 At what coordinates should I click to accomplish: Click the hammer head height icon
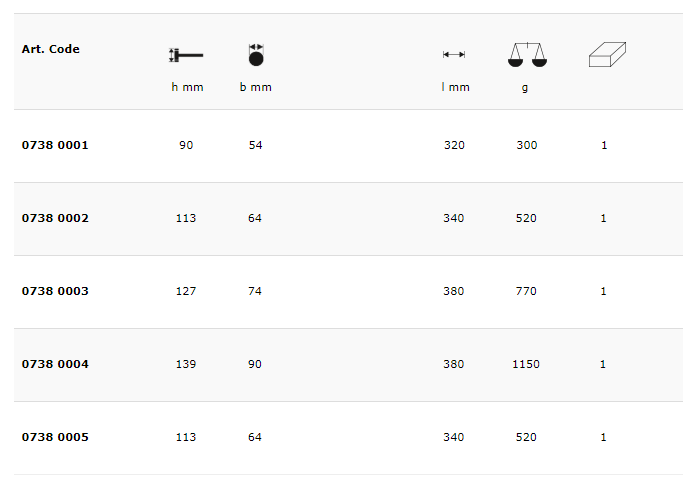[186, 55]
